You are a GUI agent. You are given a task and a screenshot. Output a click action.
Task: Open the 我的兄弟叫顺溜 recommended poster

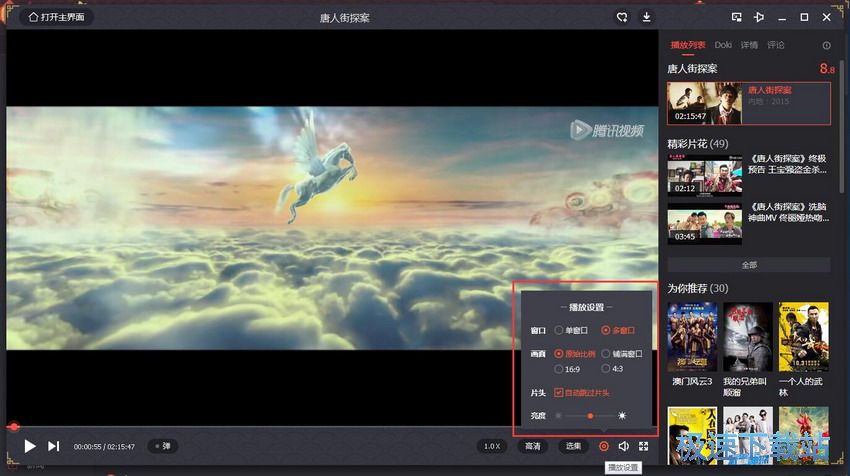click(748, 337)
